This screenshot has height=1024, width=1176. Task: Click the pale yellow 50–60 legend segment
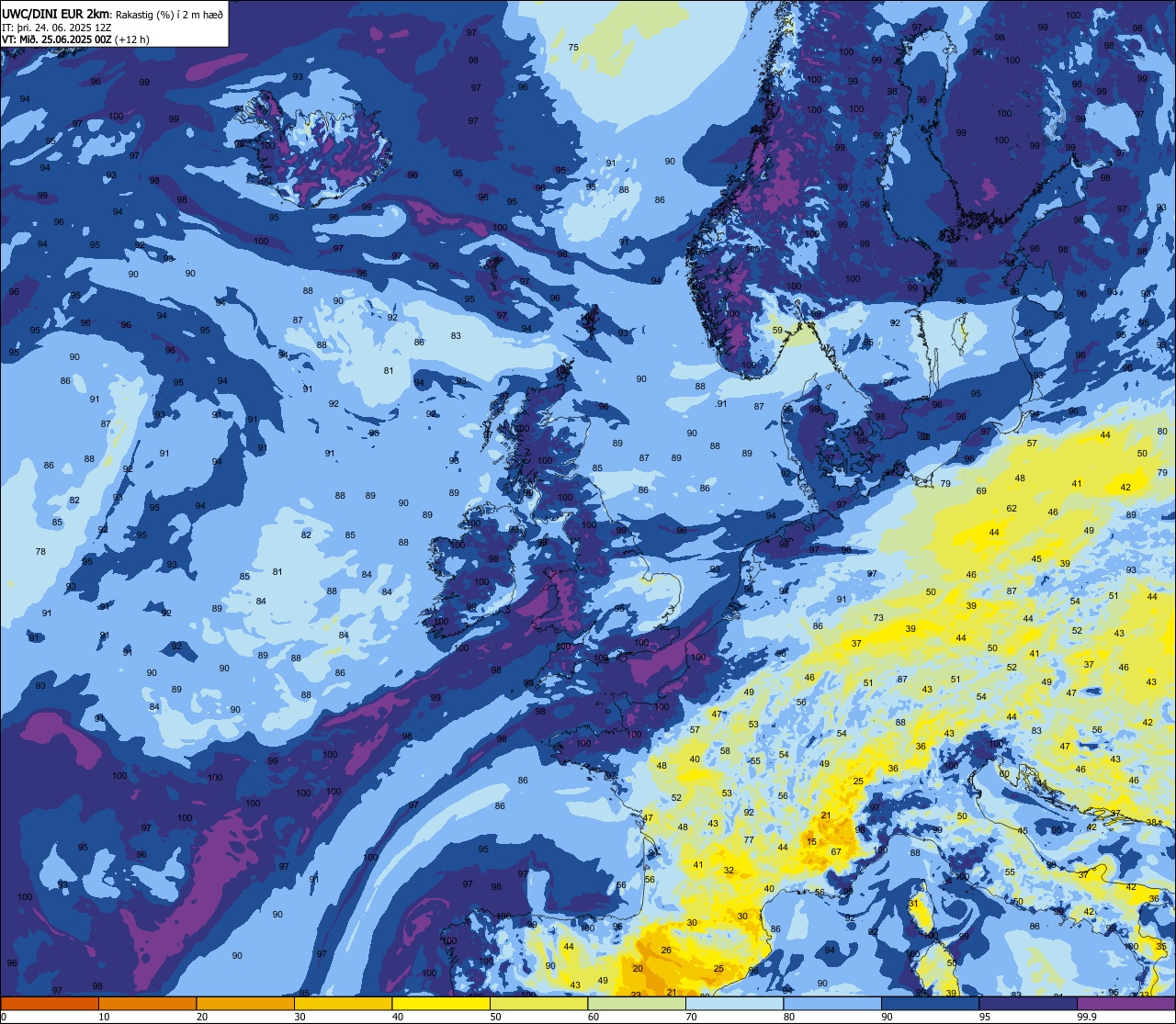click(x=538, y=1003)
